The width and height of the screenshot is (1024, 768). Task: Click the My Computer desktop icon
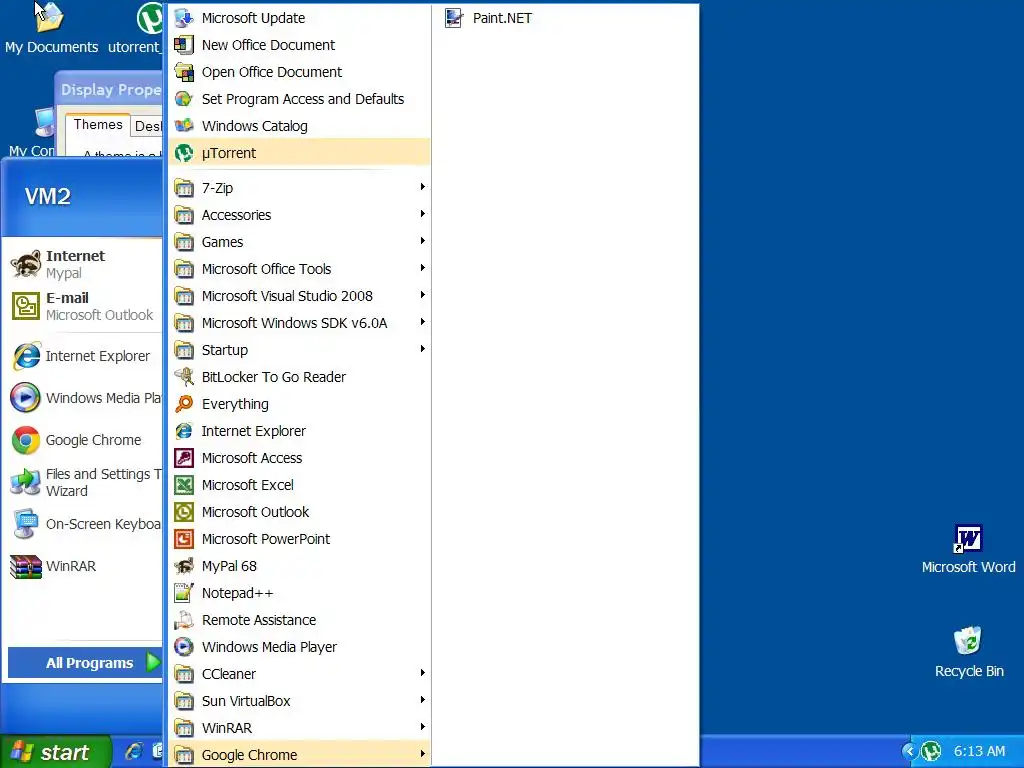[x=34, y=133]
